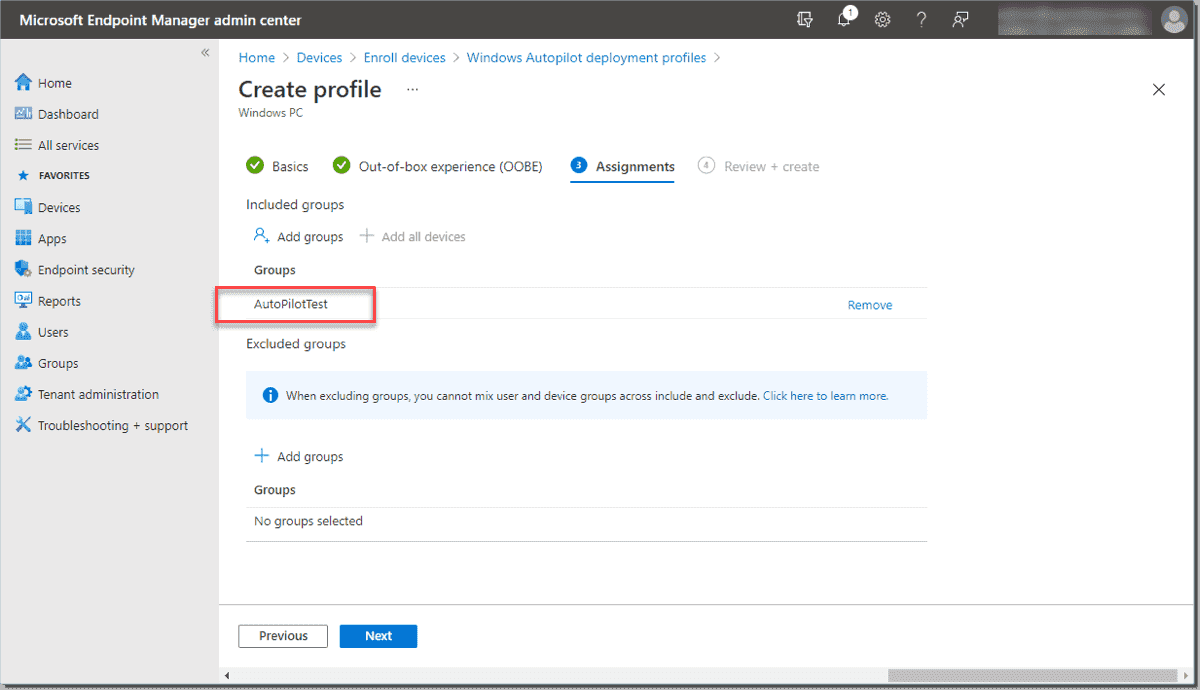
Task: Switch to the Basics tab
Action: coord(289,166)
